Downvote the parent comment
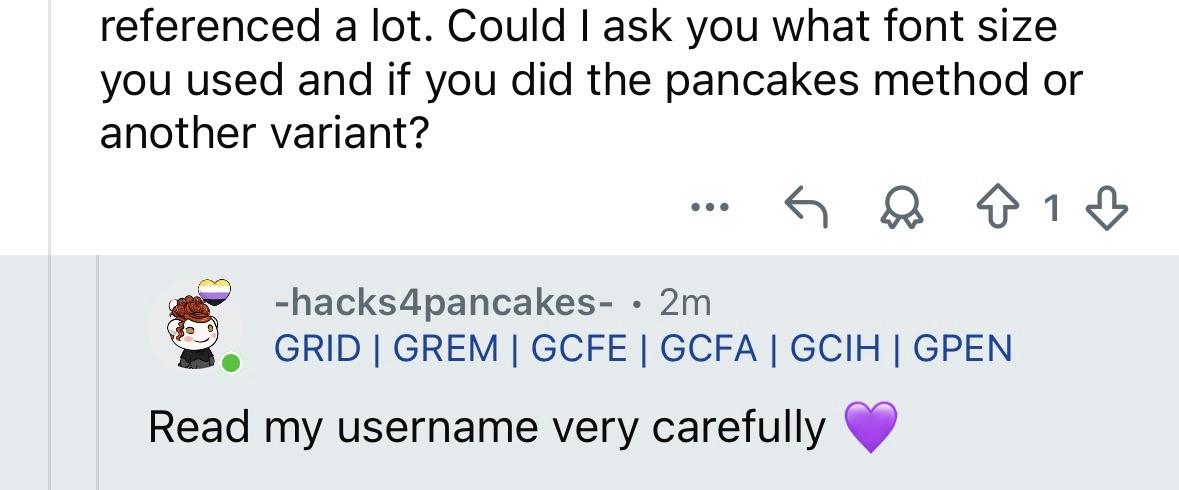This screenshot has width=1179, height=490. (x=1107, y=208)
